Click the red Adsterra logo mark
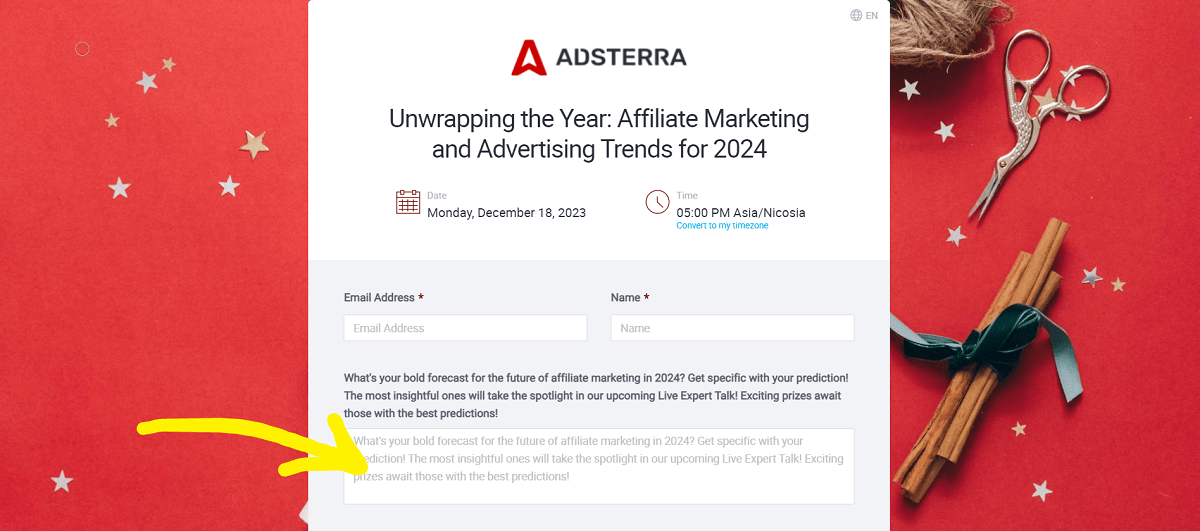 [527, 58]
